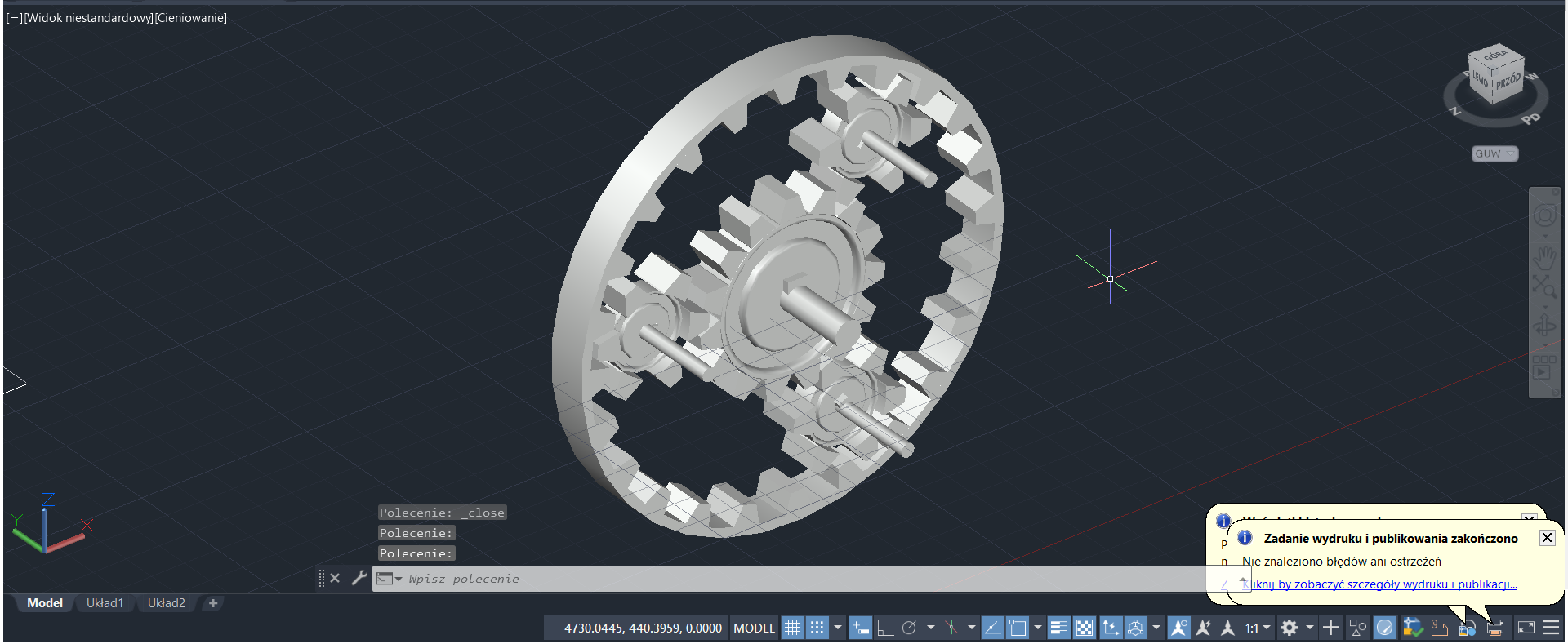The image size is (1568, 644).
Task: Open the Cieniowanie visual style menu
Action: click(190, 18)
